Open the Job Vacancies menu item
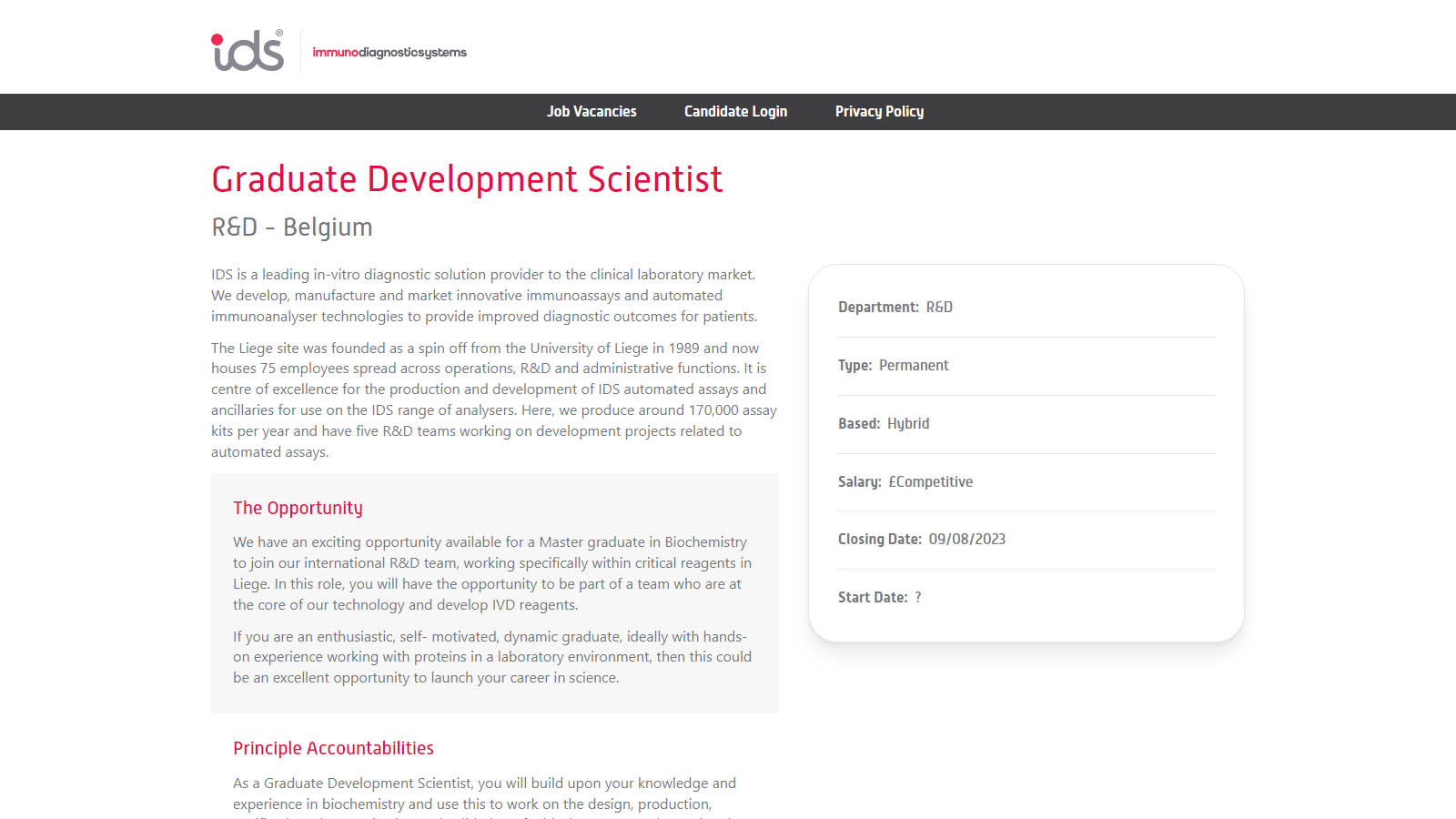This screenshot has width=1456, height=819. (591, 111)
